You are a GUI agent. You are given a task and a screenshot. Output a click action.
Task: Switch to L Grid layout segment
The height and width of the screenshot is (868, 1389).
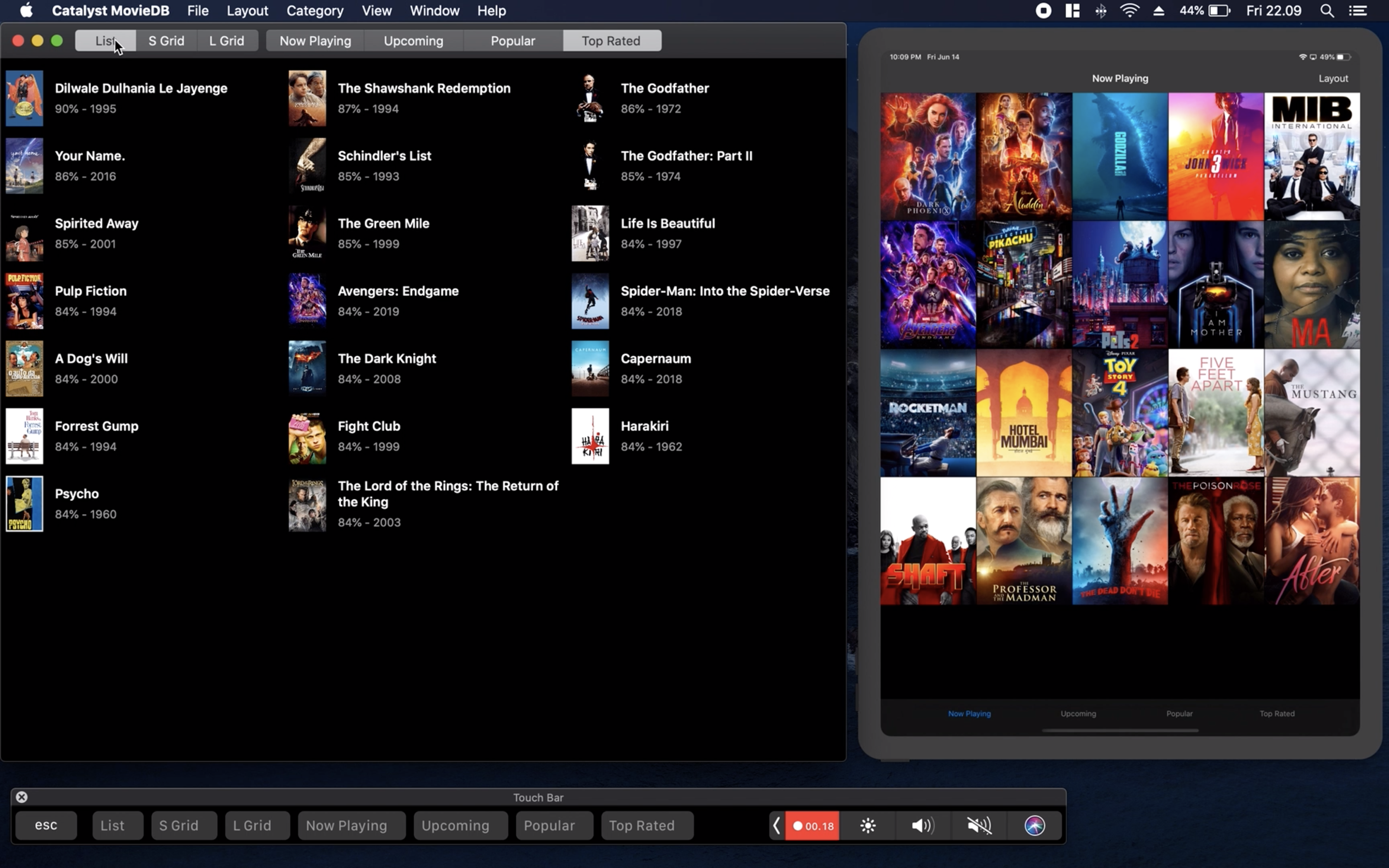(227, 41)
